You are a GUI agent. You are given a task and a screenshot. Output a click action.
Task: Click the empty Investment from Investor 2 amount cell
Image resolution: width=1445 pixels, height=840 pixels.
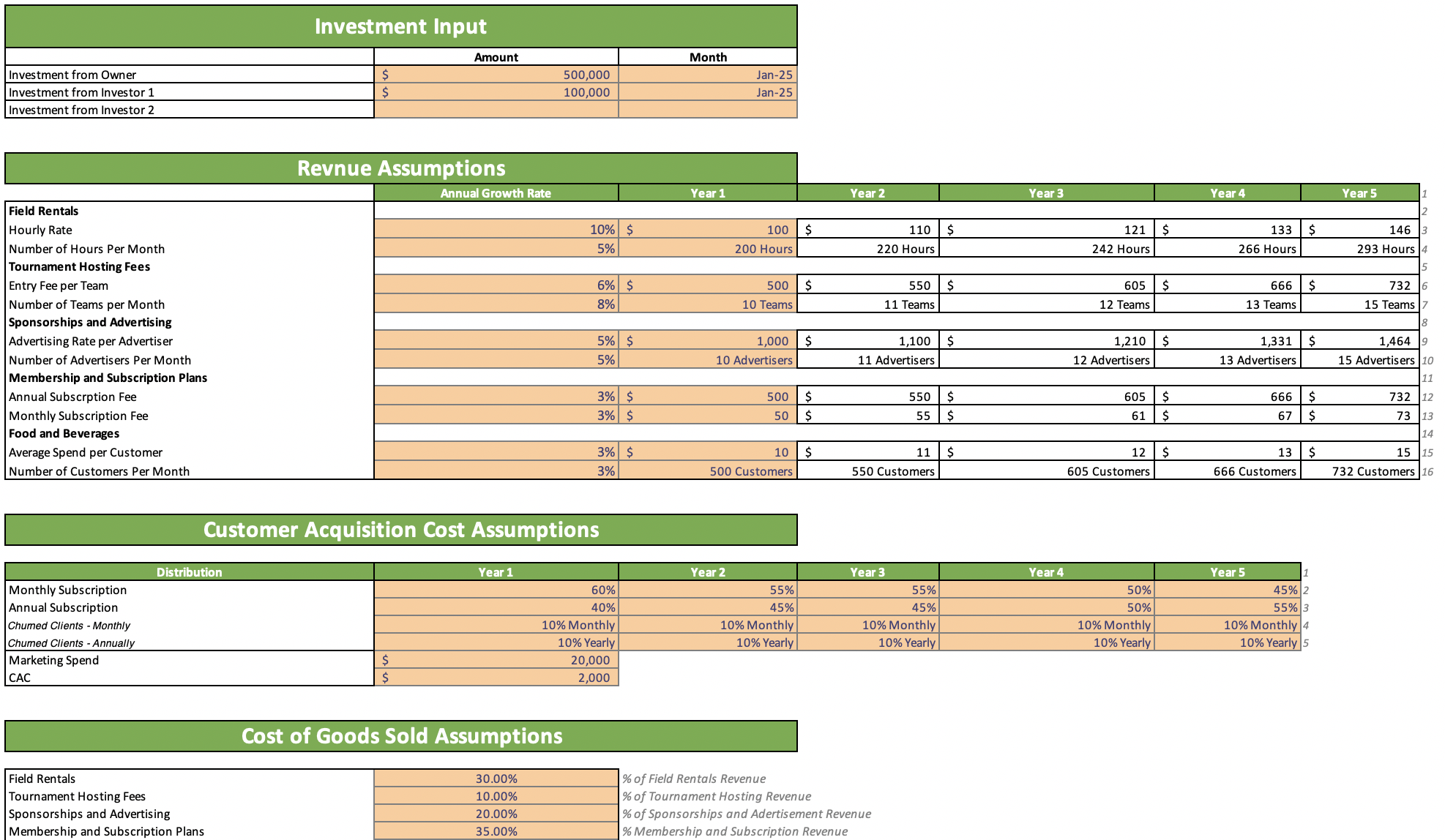496,110
